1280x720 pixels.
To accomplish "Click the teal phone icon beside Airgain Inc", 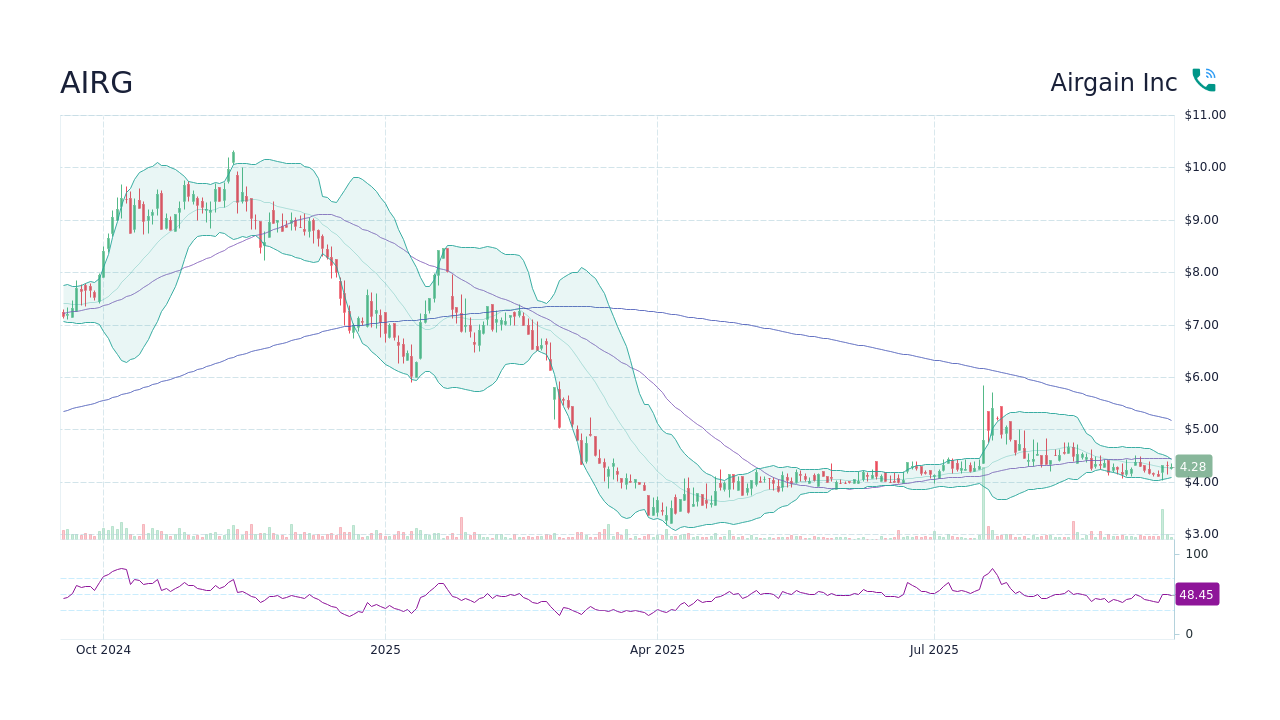I will tap(1203, 79).
